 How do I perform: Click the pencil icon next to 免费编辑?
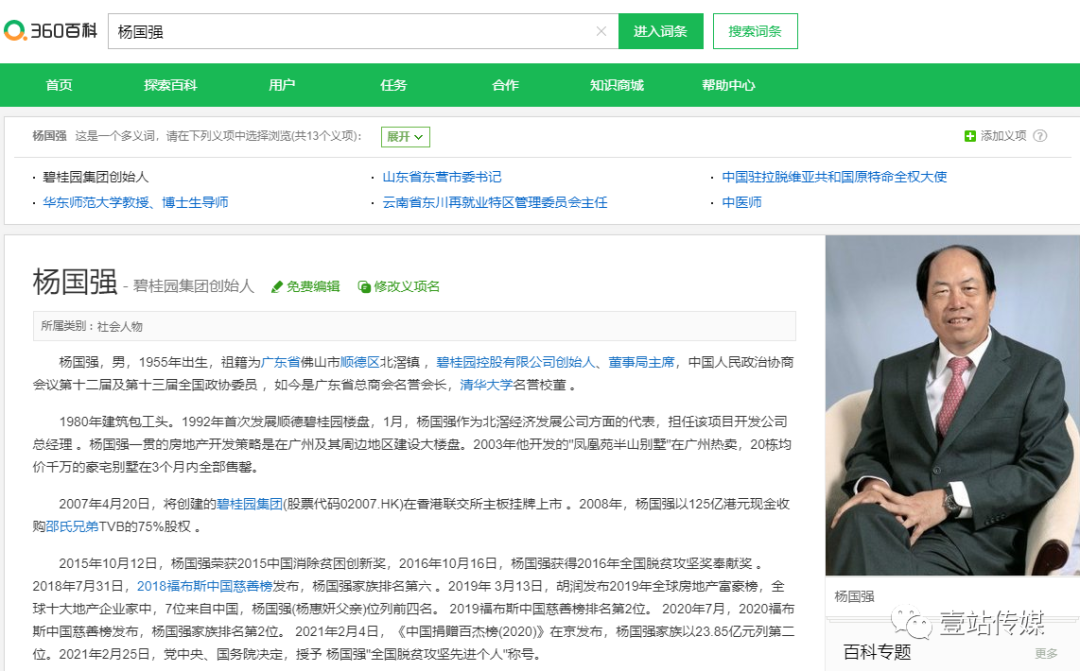coord(279,286)
